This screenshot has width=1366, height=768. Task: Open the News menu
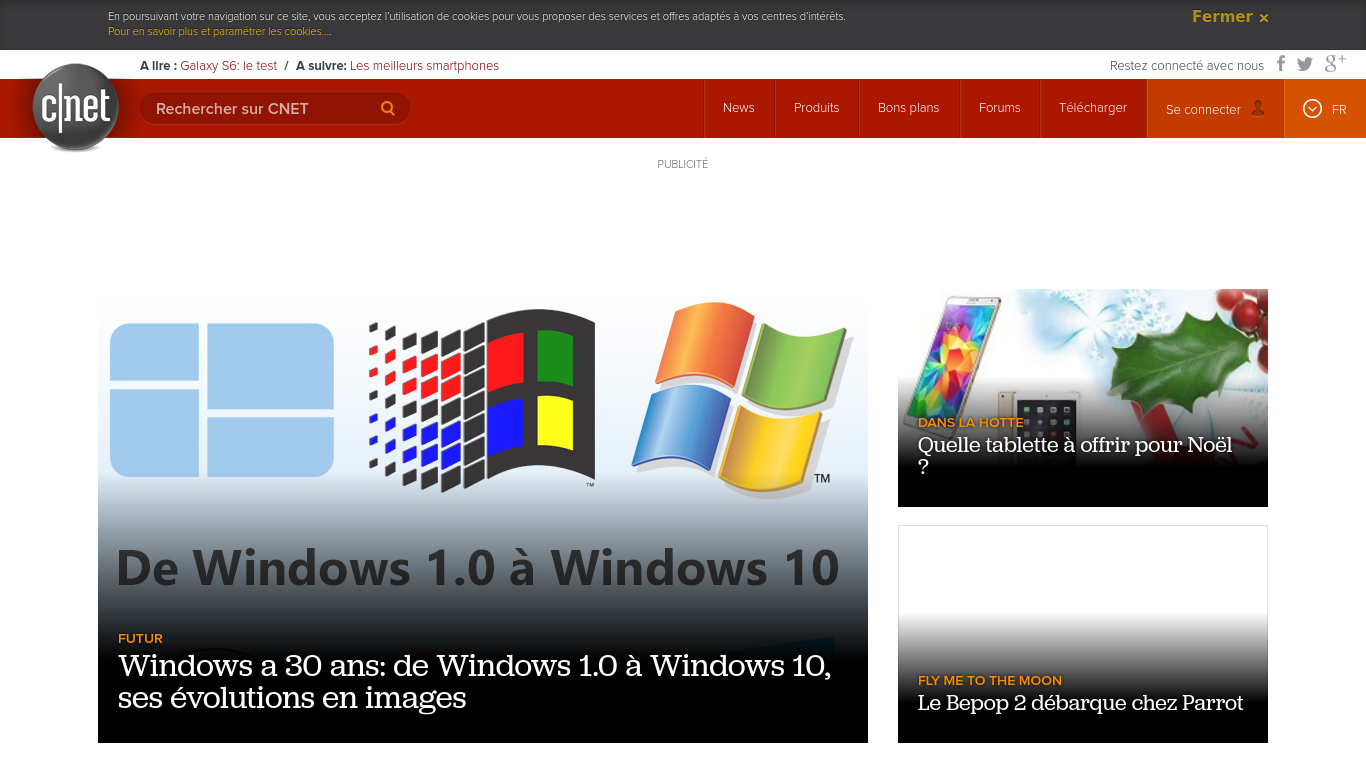pos(738,108)
